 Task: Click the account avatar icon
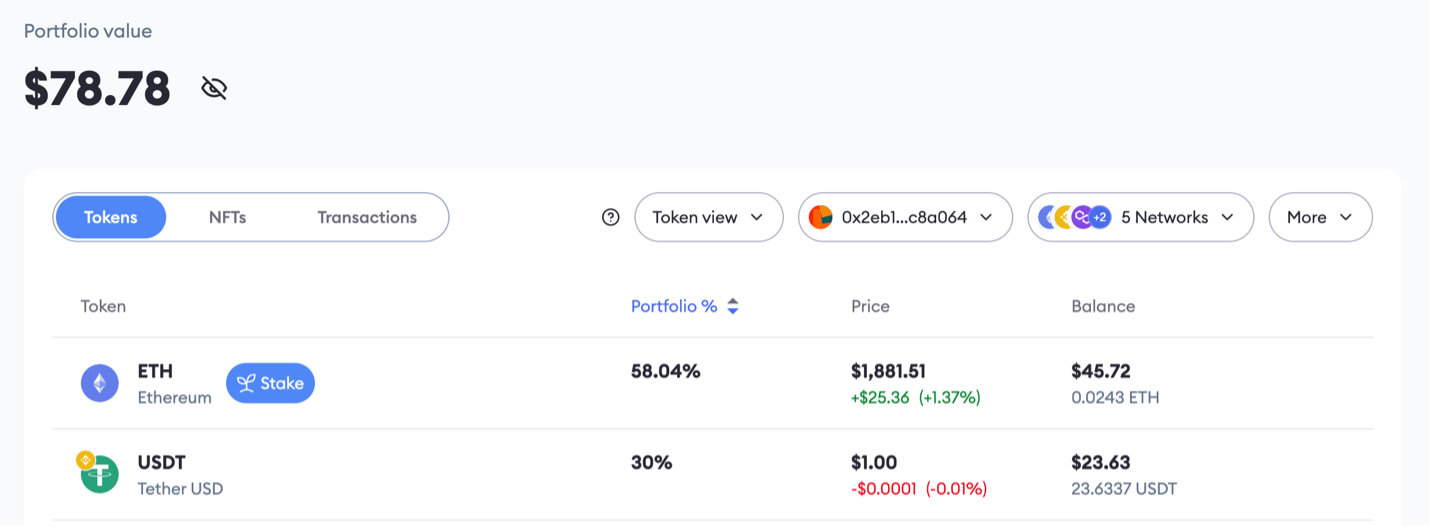[821, 217]
